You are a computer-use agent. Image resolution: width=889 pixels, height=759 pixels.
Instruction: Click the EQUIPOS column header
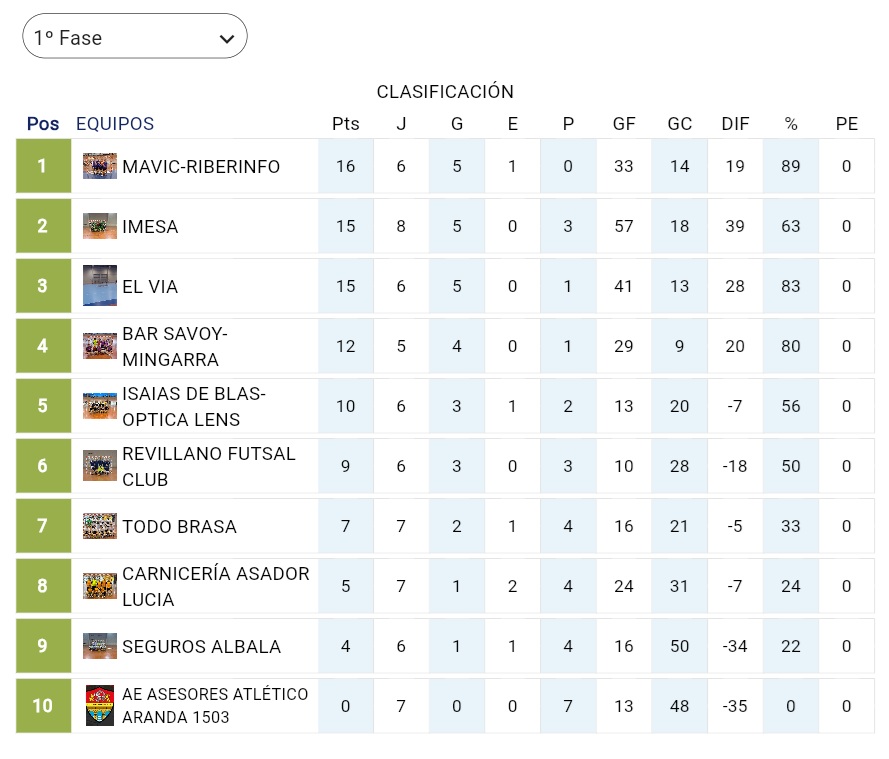[x=115, y=124]
